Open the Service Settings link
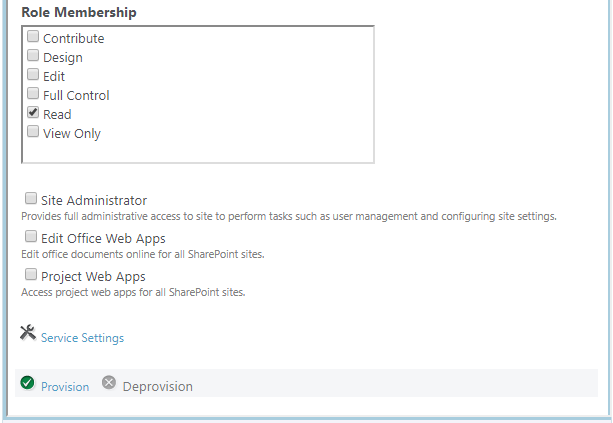Screen dimensions: 613x423 point(82,338)
